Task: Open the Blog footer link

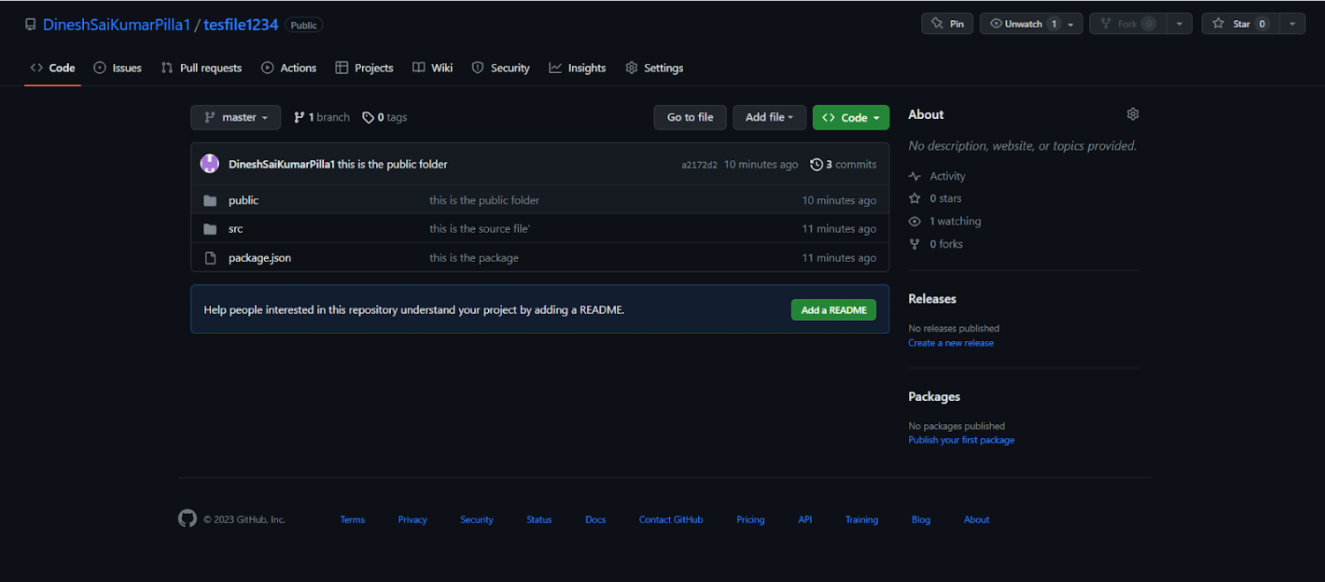Action: [x=921, y=520]
